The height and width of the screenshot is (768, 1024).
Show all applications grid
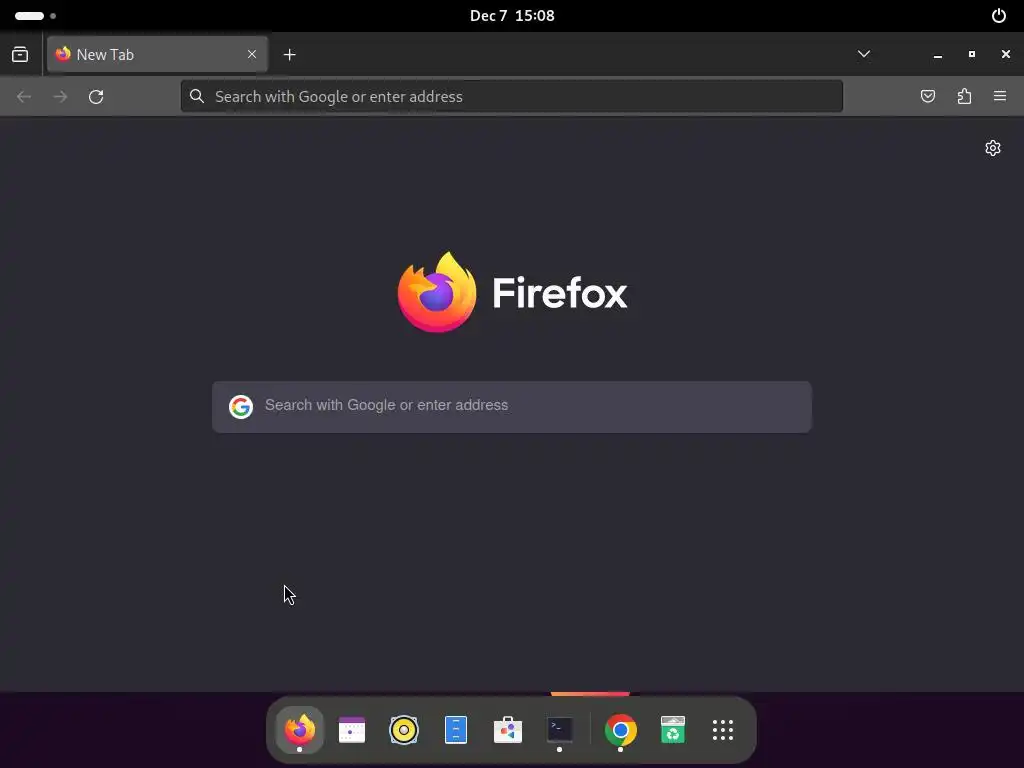coord(723,729)
